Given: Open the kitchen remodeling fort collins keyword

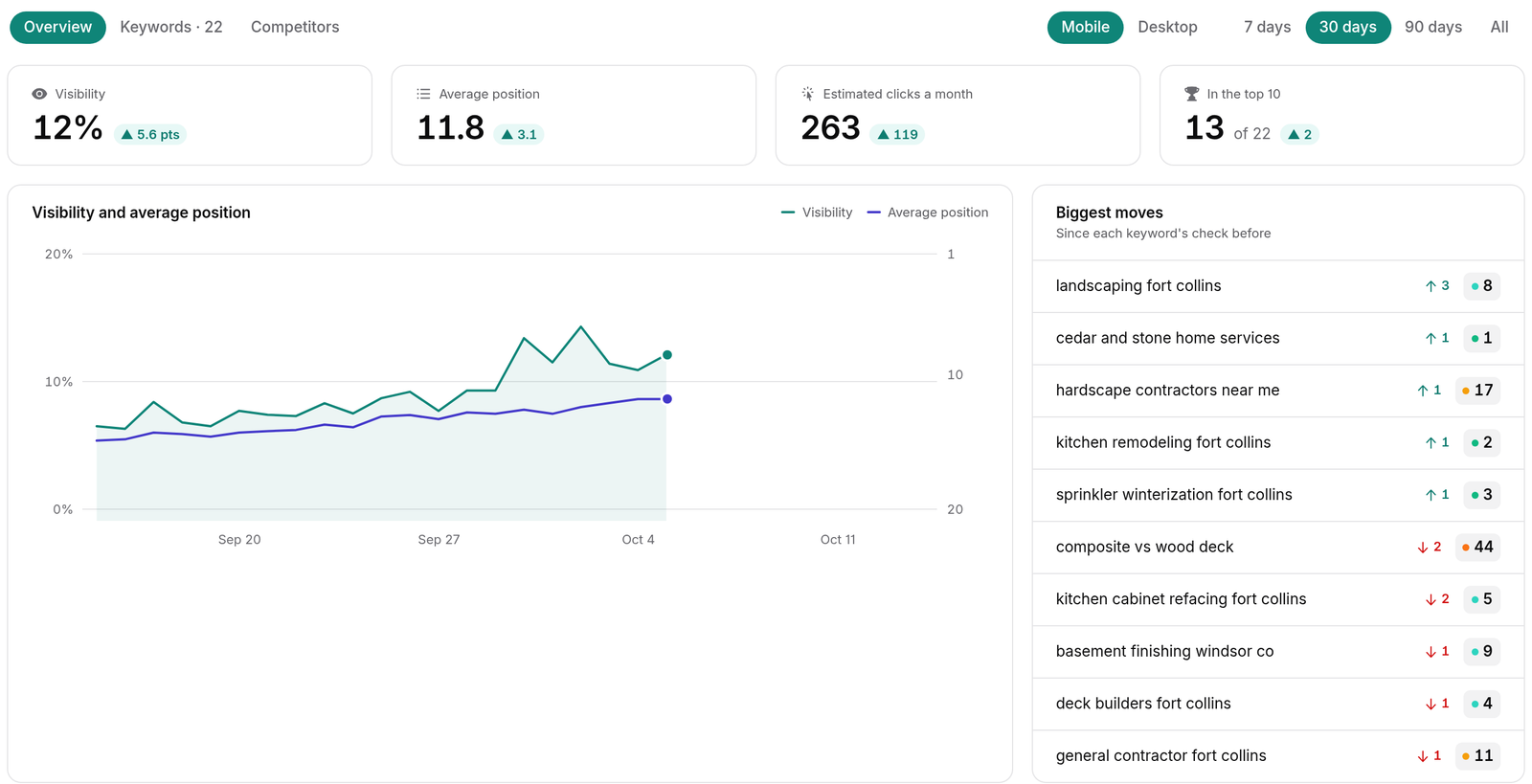Looking at the screenshot, I should 1278,442.
